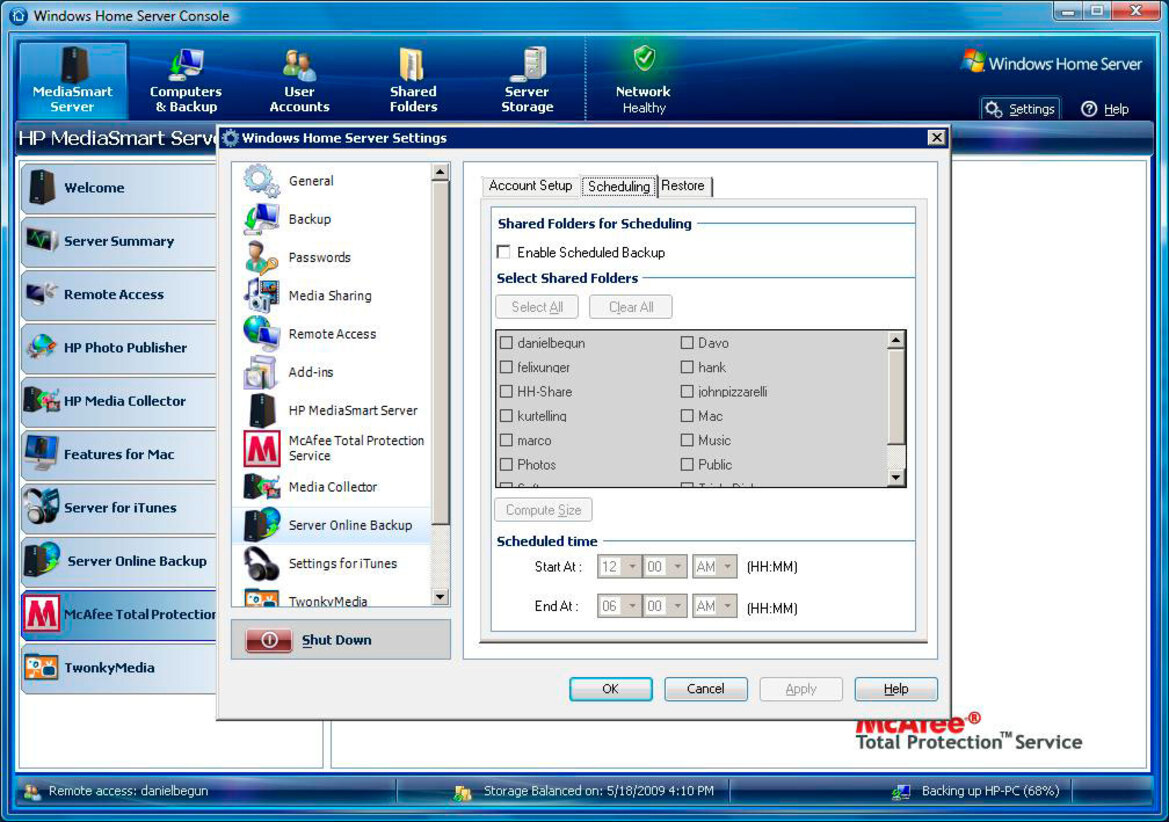This screenshot has height=822, width=1169.
Task: Select Media Collector settings icon
Action: [x=261, y=487]
